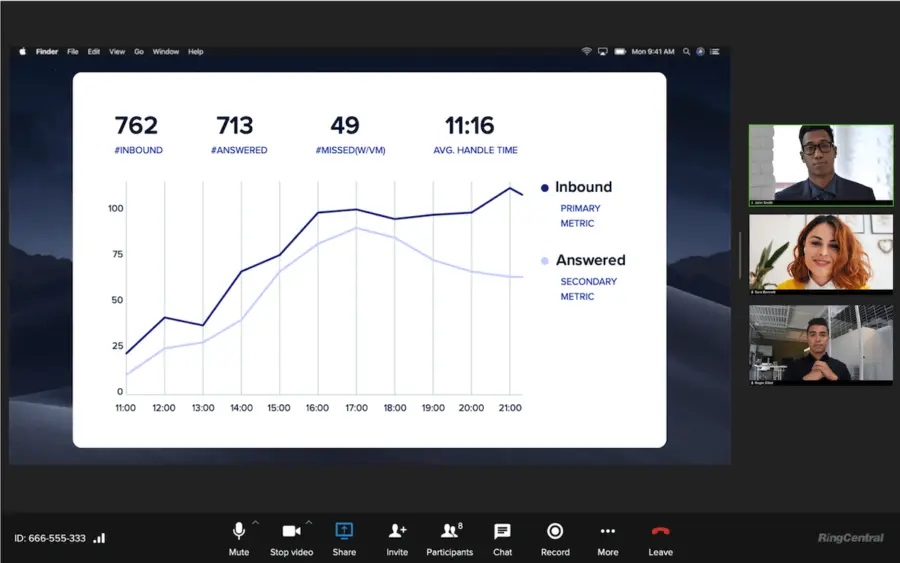
Task: Open the More options menu
Action: [x=607, y=531]
